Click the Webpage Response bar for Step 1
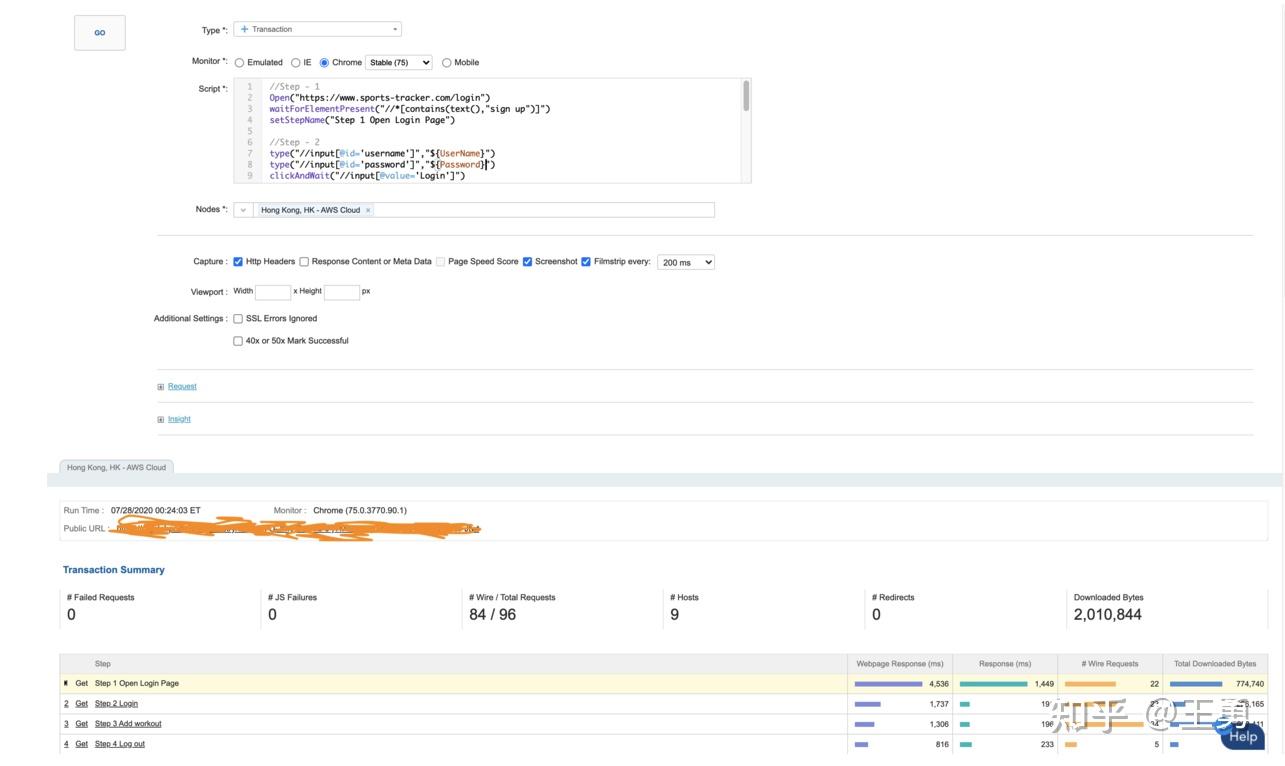Viewport: 1285px width, 766px height. click(890, 682)
